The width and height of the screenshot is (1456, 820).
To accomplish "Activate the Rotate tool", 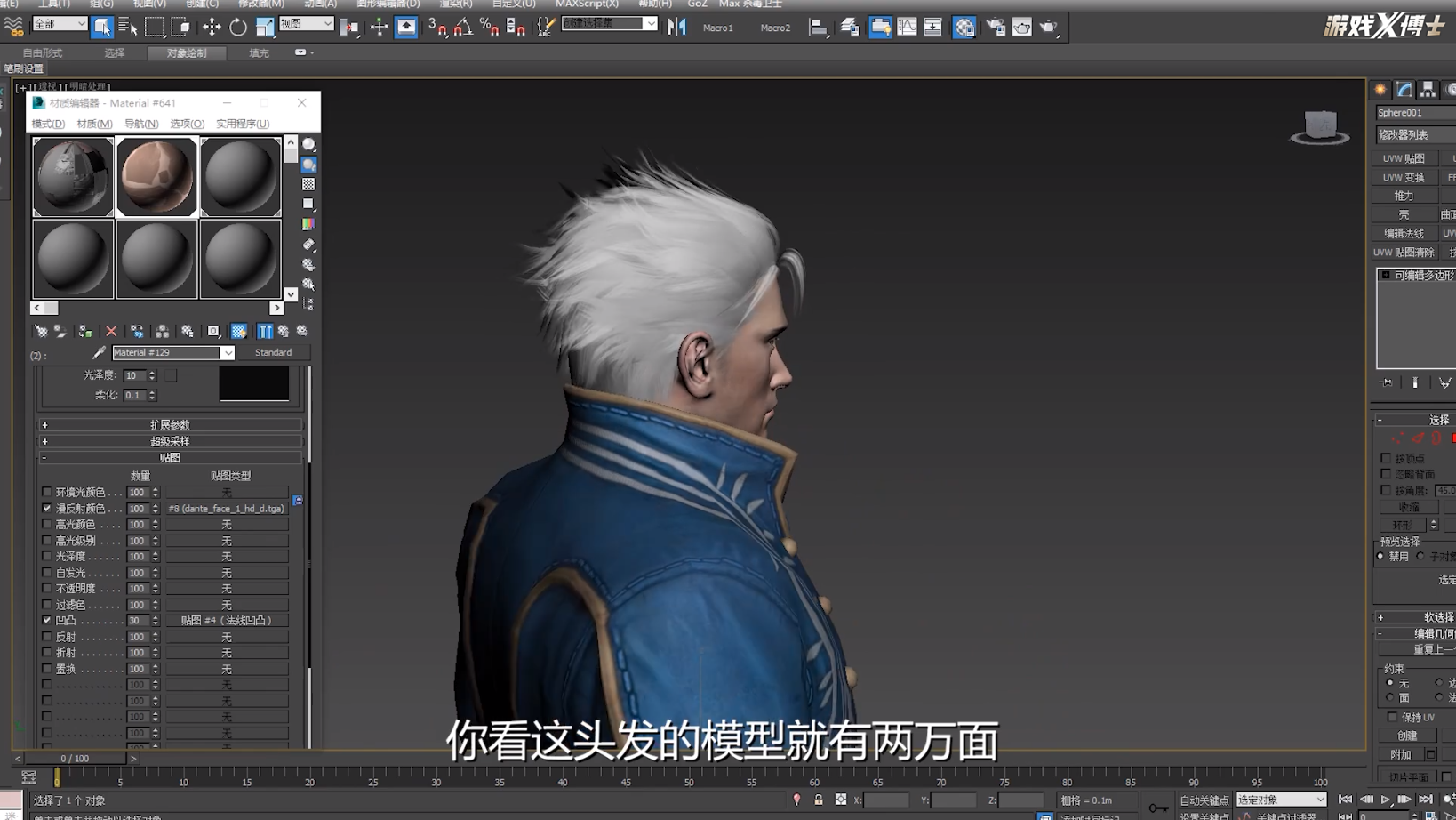I will [238, 27].
